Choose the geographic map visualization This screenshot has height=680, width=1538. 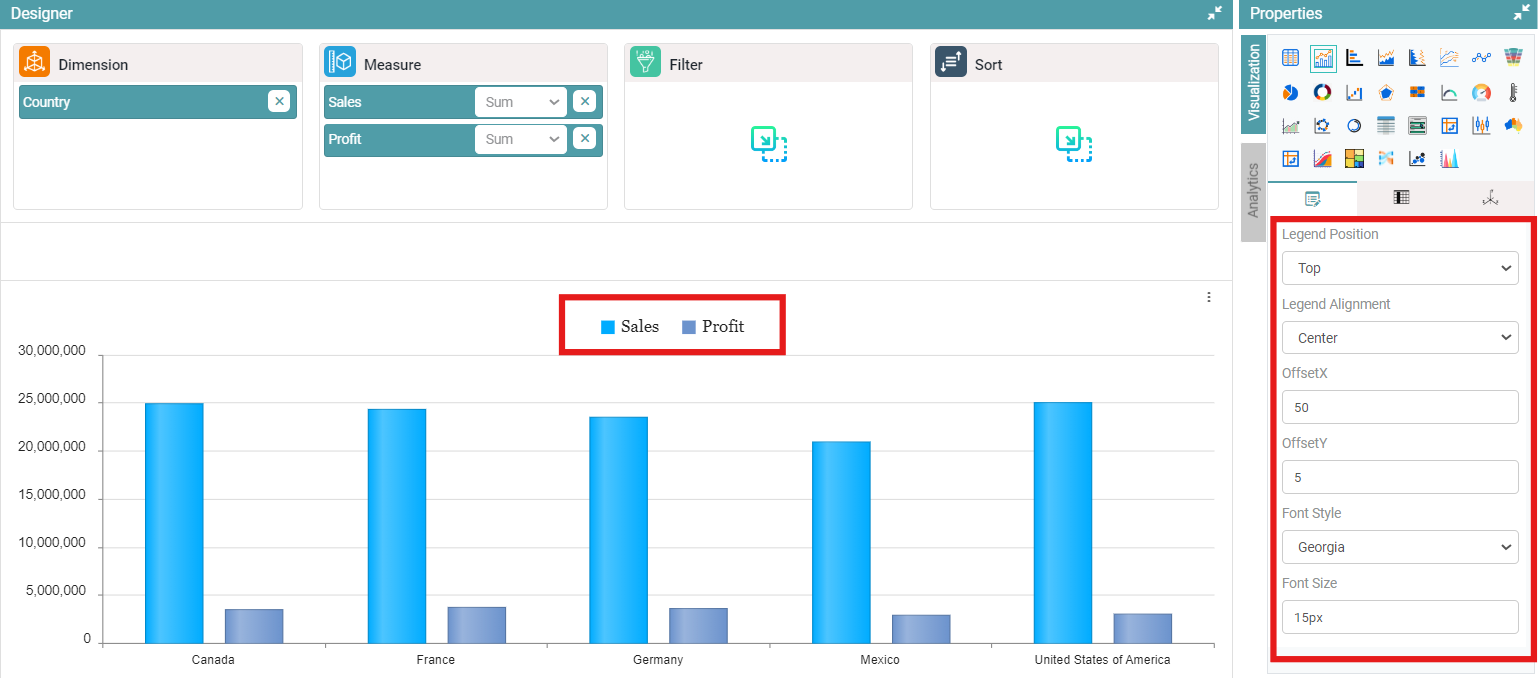pyautogui.click(x=1513, y=125)
